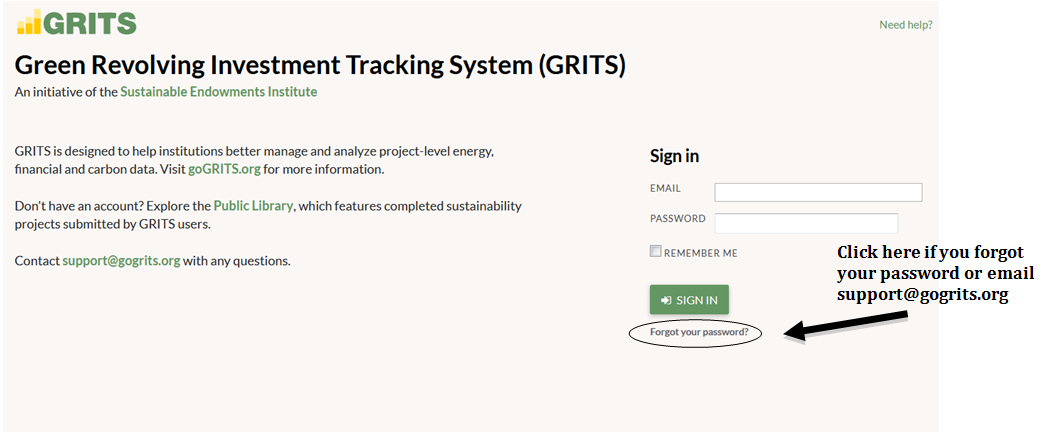
Task: Visit the goGRITS.org link
Action: point(224,169)
